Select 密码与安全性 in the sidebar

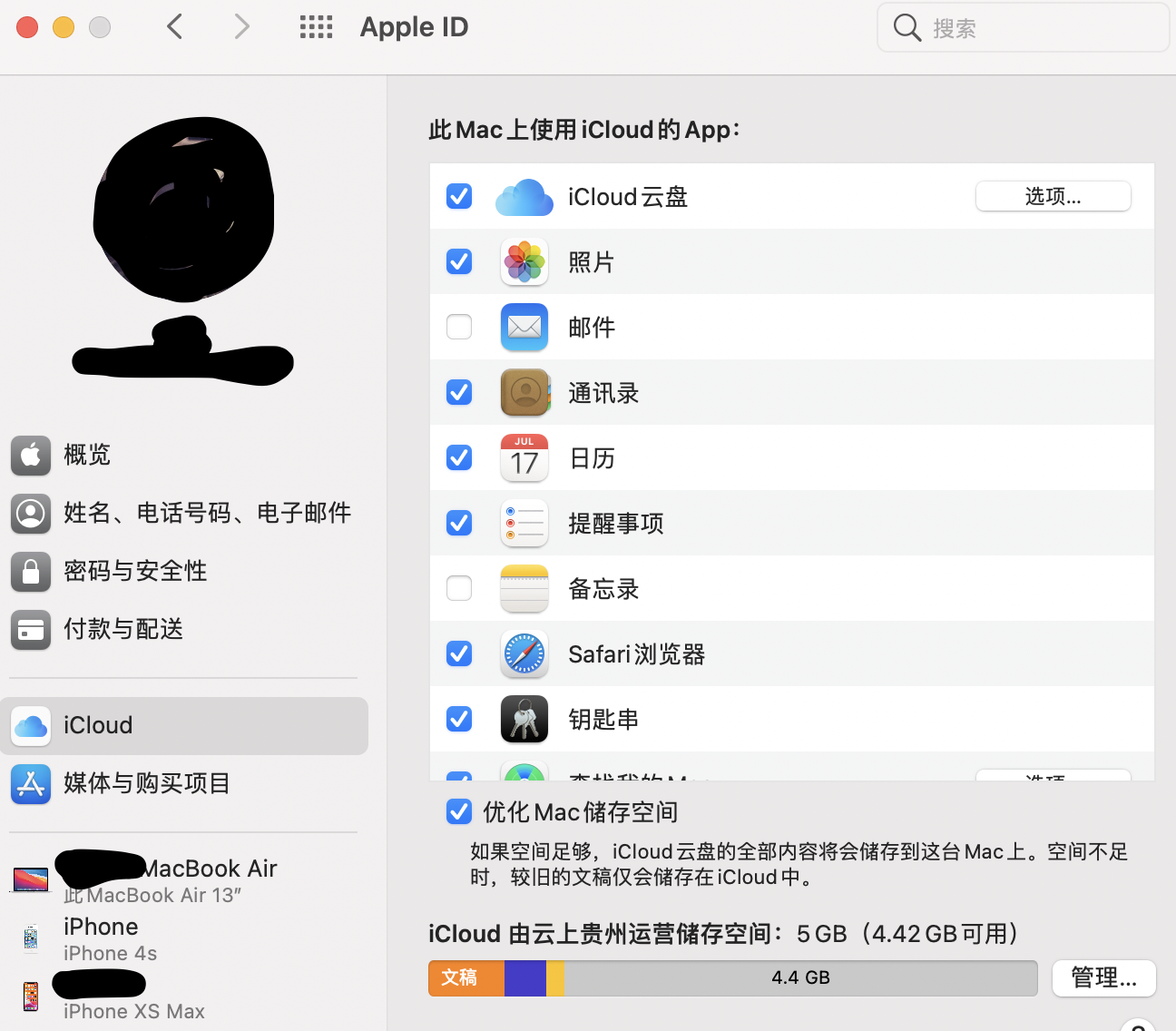pyautogui.click(x=184, y=571)
